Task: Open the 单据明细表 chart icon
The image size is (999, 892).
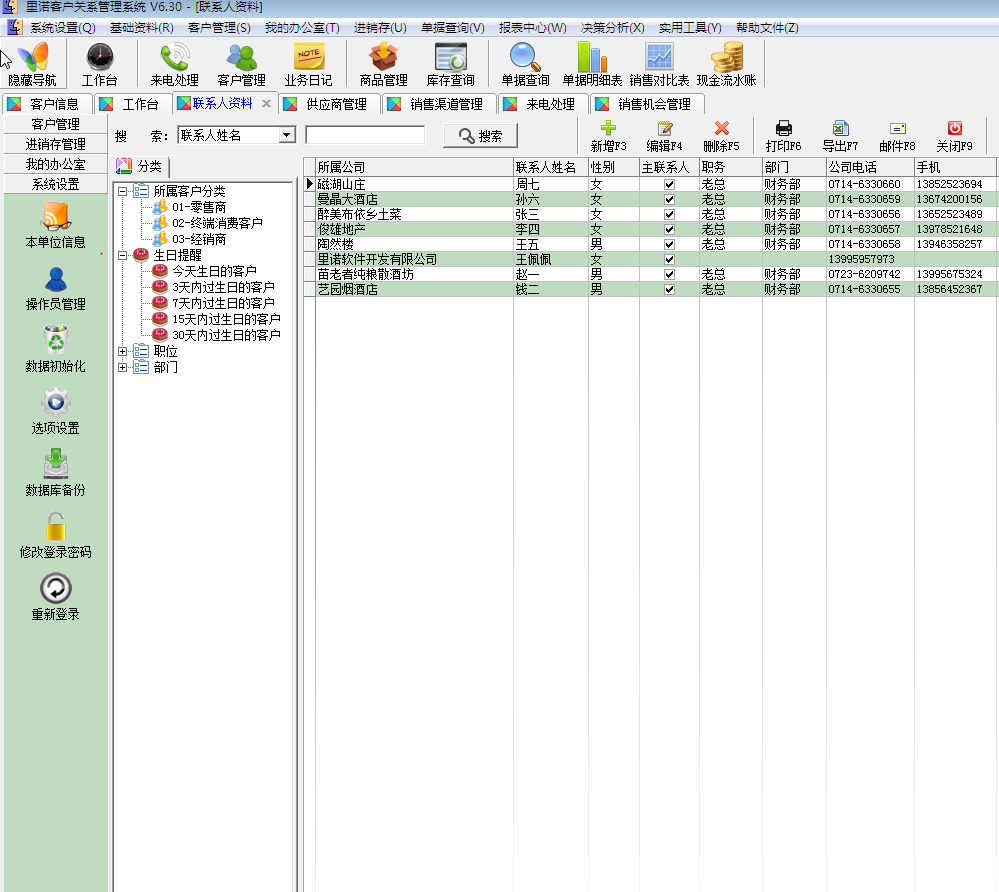Action: (593, 64)
